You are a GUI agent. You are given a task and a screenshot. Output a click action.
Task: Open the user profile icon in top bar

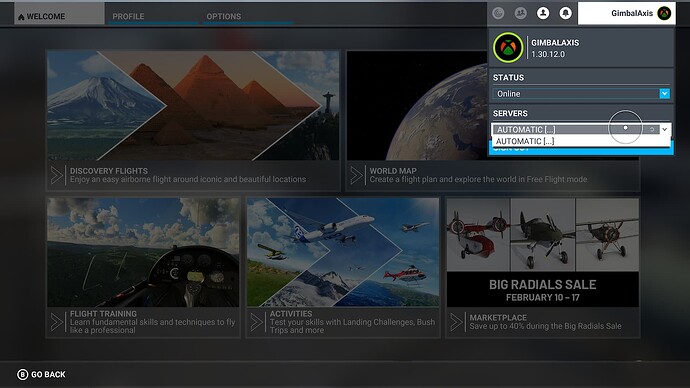tap(543, 13)
